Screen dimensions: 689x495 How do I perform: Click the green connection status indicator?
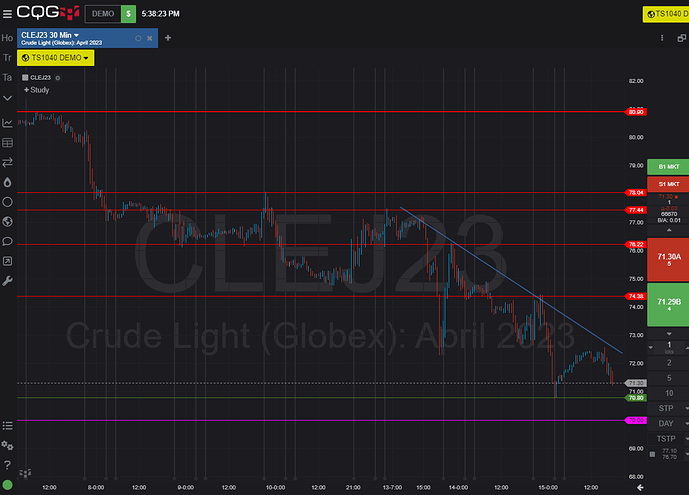point(7,485)
